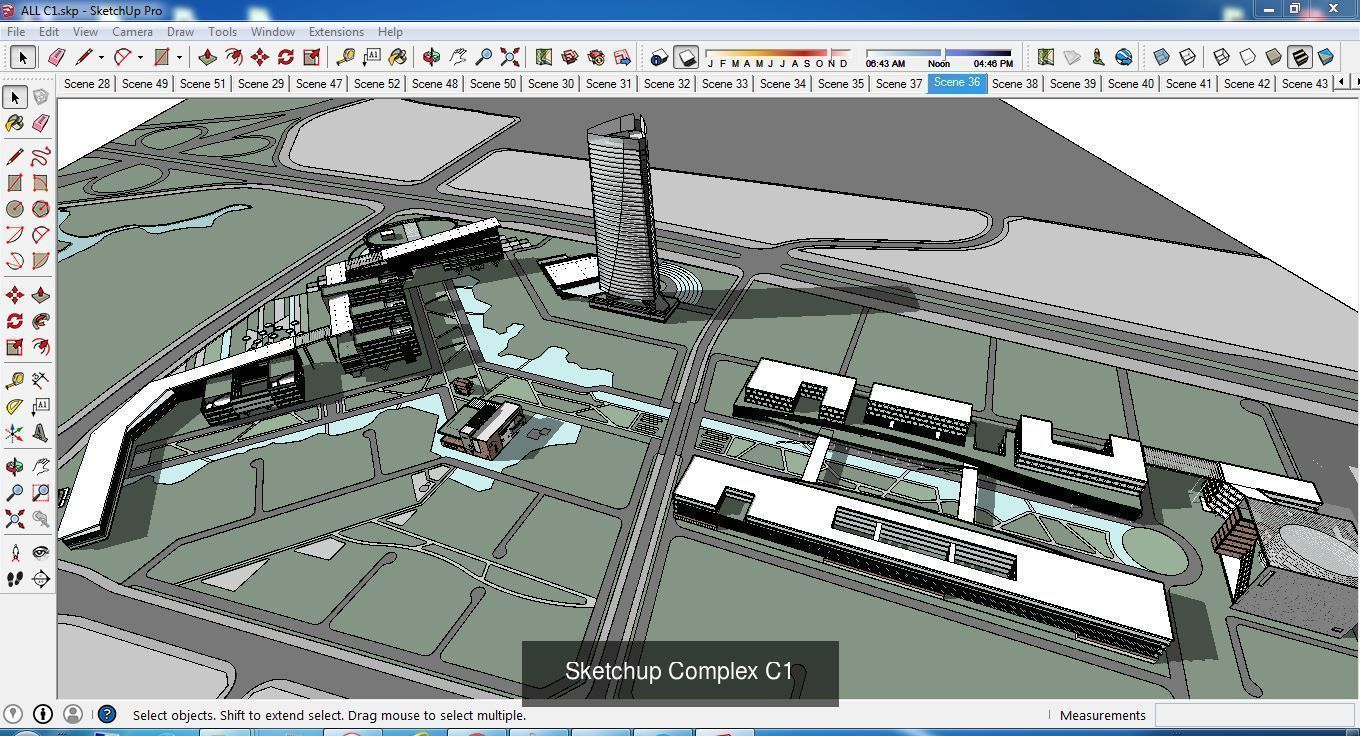Select the Axes tool in left toolbar

pos(15,433)
